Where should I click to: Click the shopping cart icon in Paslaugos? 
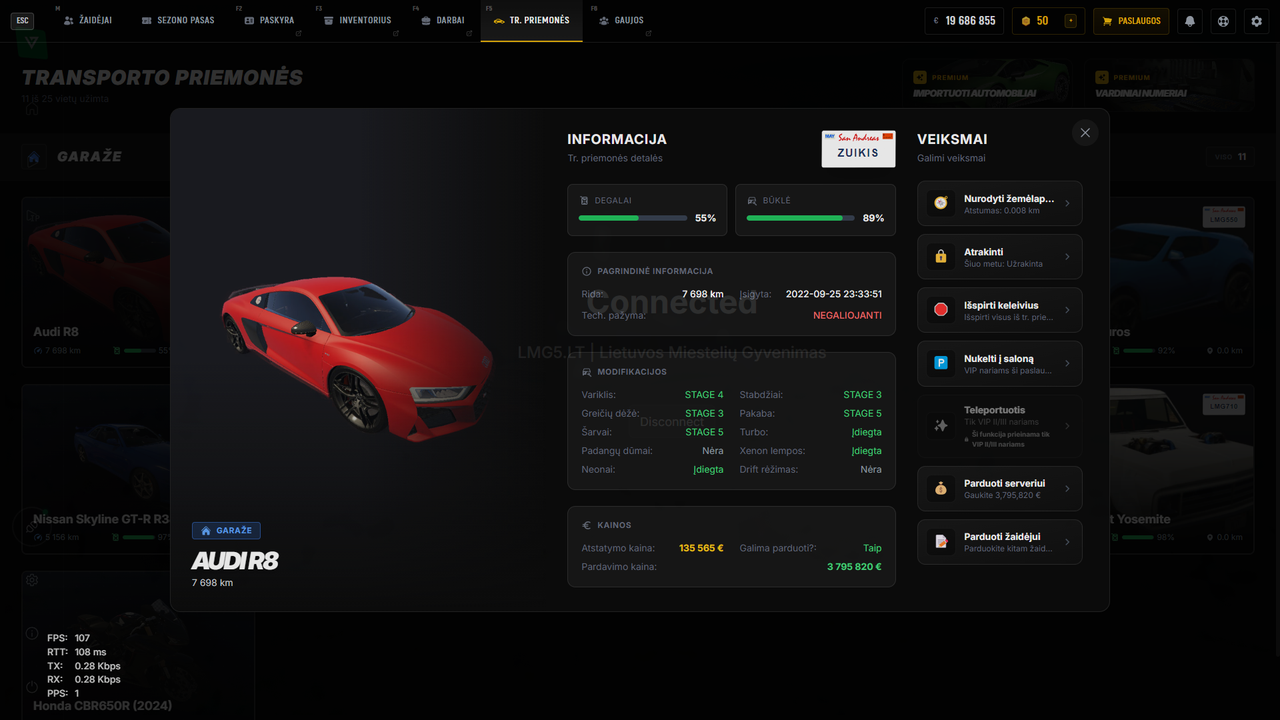[x=1107, y=20]
